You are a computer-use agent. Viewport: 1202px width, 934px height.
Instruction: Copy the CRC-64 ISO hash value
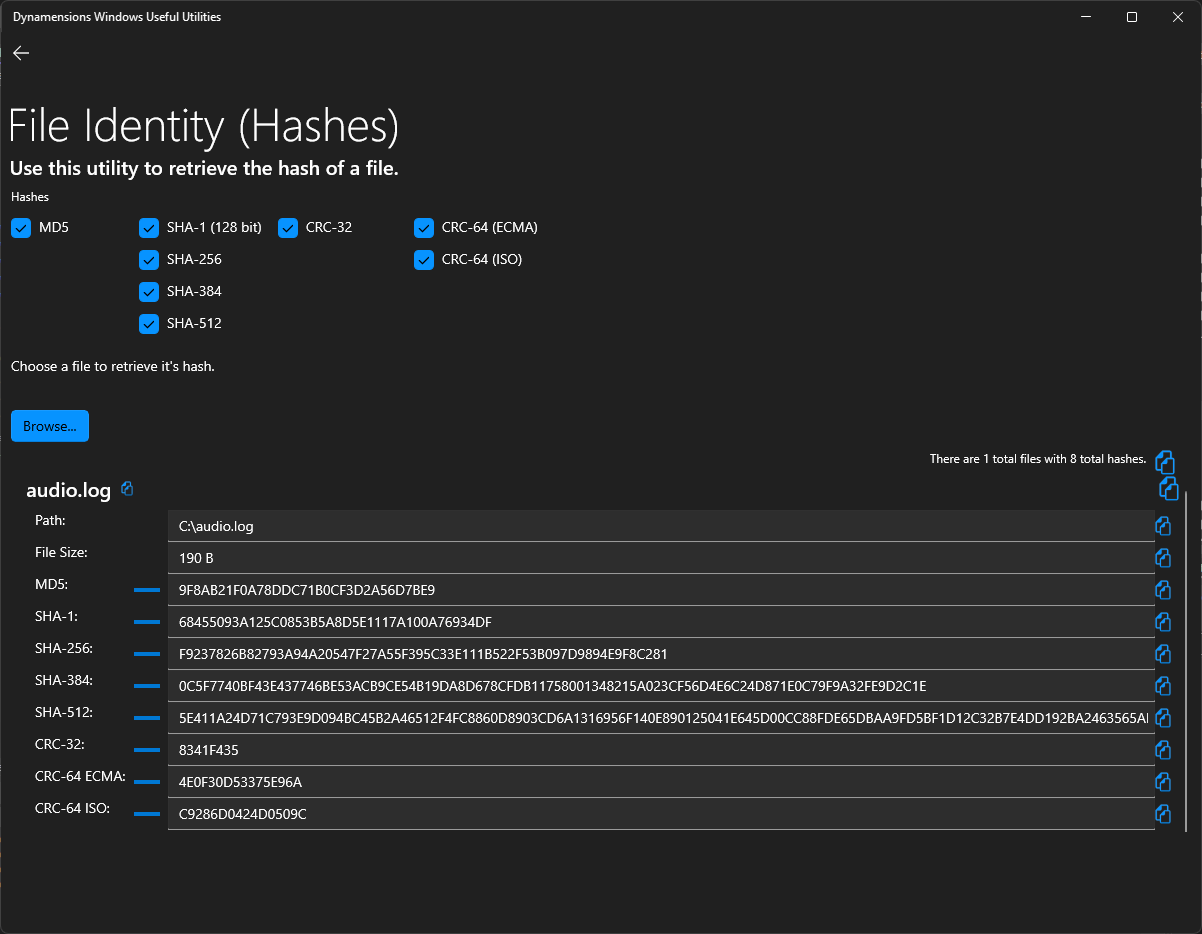[1163, 814]
